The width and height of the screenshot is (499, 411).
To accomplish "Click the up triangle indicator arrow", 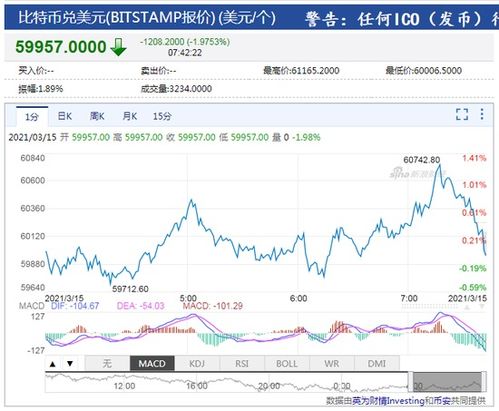I will pos(53,364).
